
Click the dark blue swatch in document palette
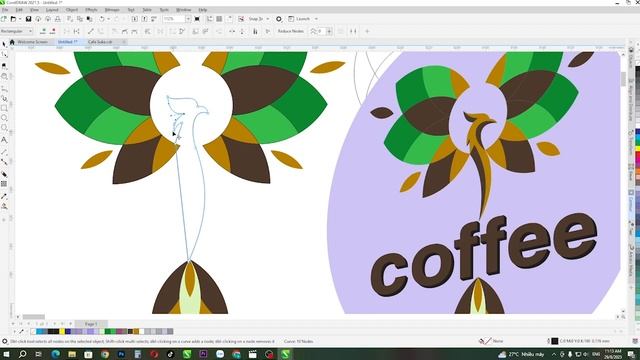point(68,331)
